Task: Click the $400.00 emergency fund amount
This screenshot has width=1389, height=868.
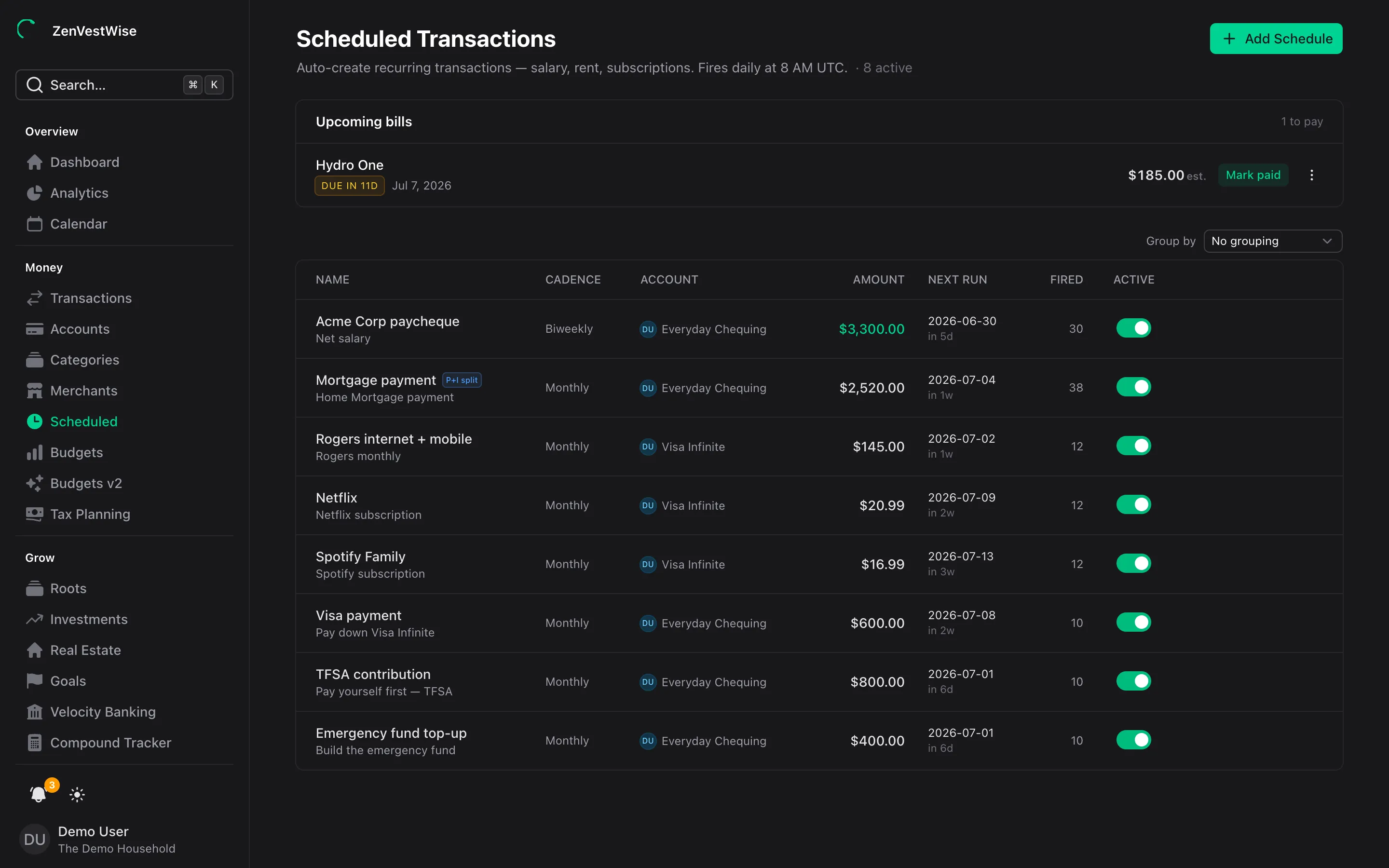Action: [x=877, y=741]
